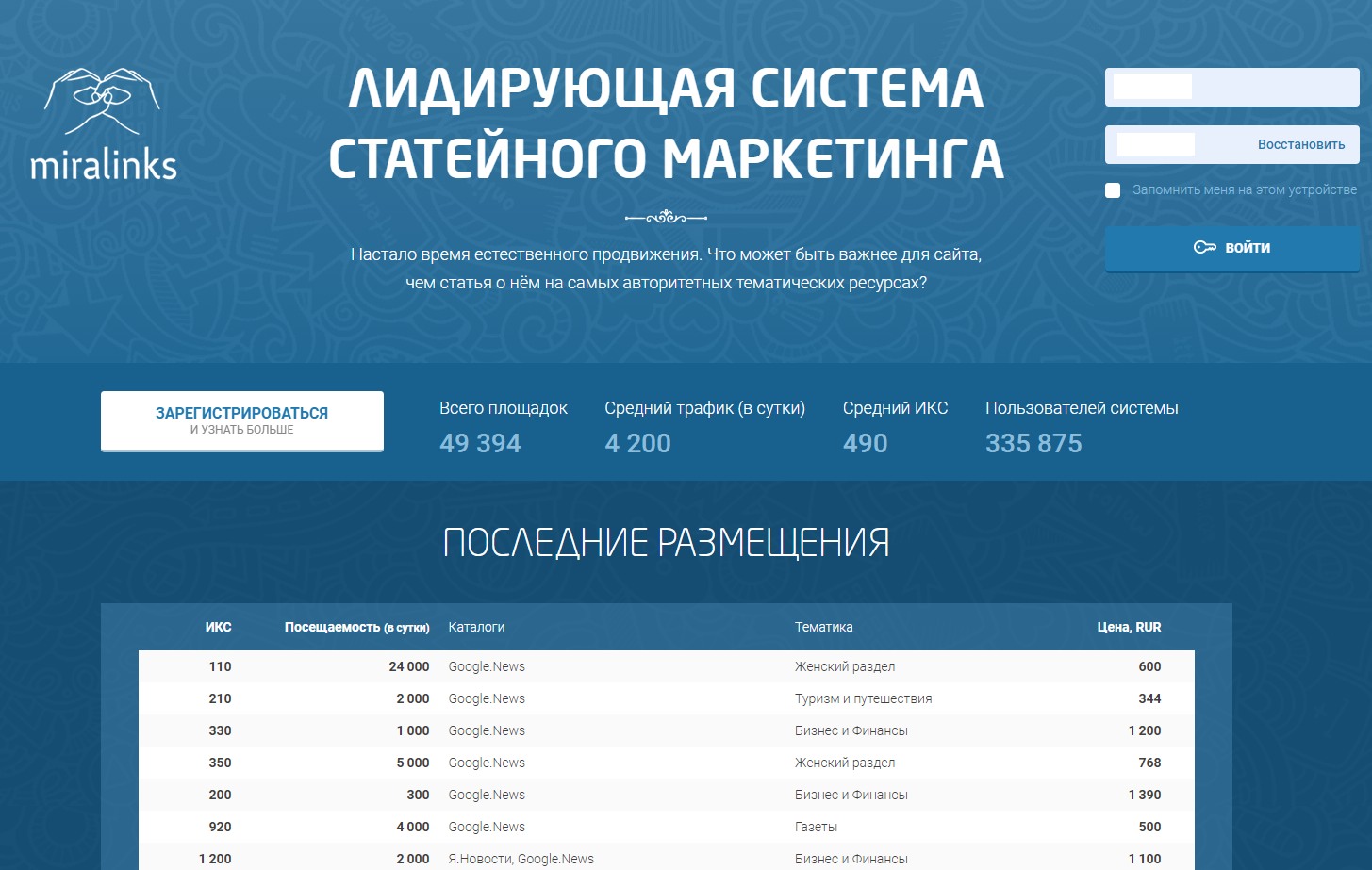Click the password input field
The height and width of the screenshot is (870, 1372).
1179,144
